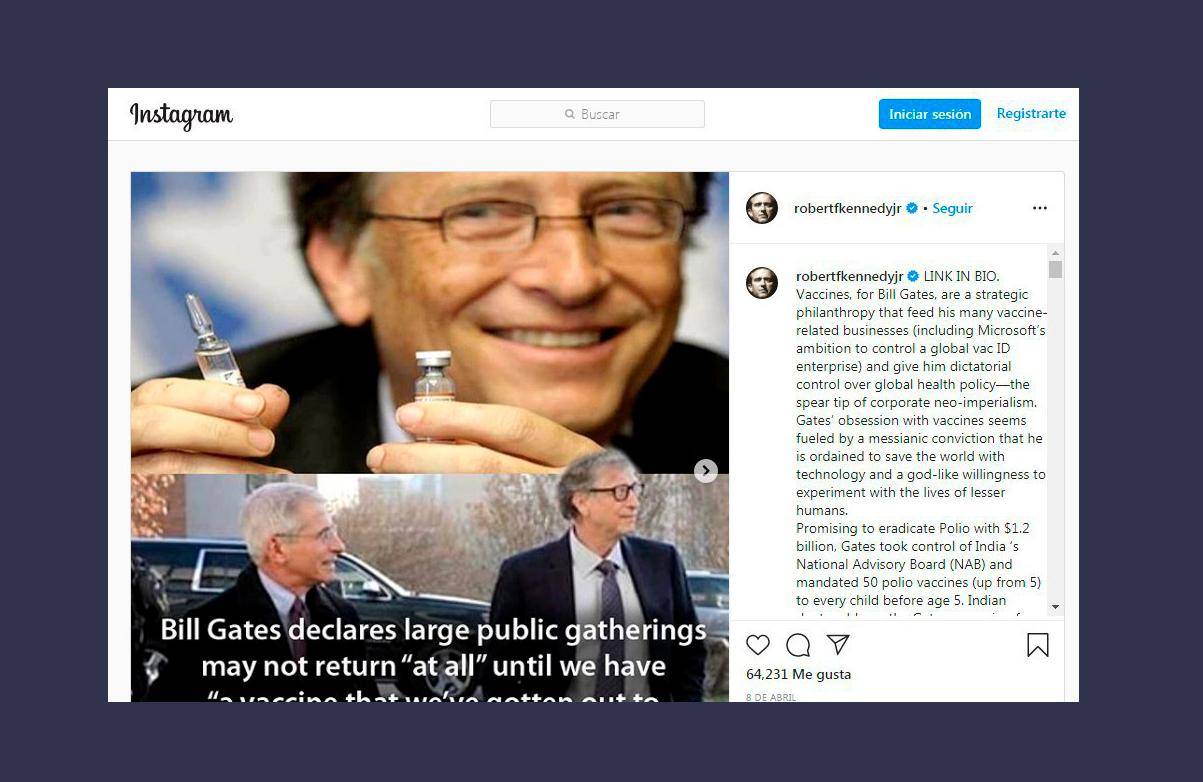This screenshot has width=1203, height=782.
Task: Open robertfkennedyjr avatar in post header
Action: click(x=762, y=208)
